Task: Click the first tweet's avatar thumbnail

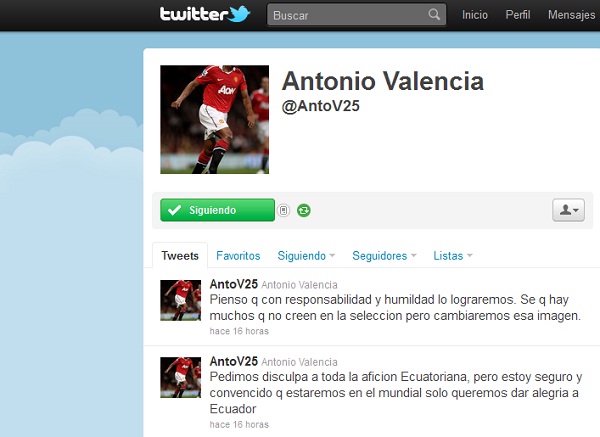Action: (x=180, y=300)
